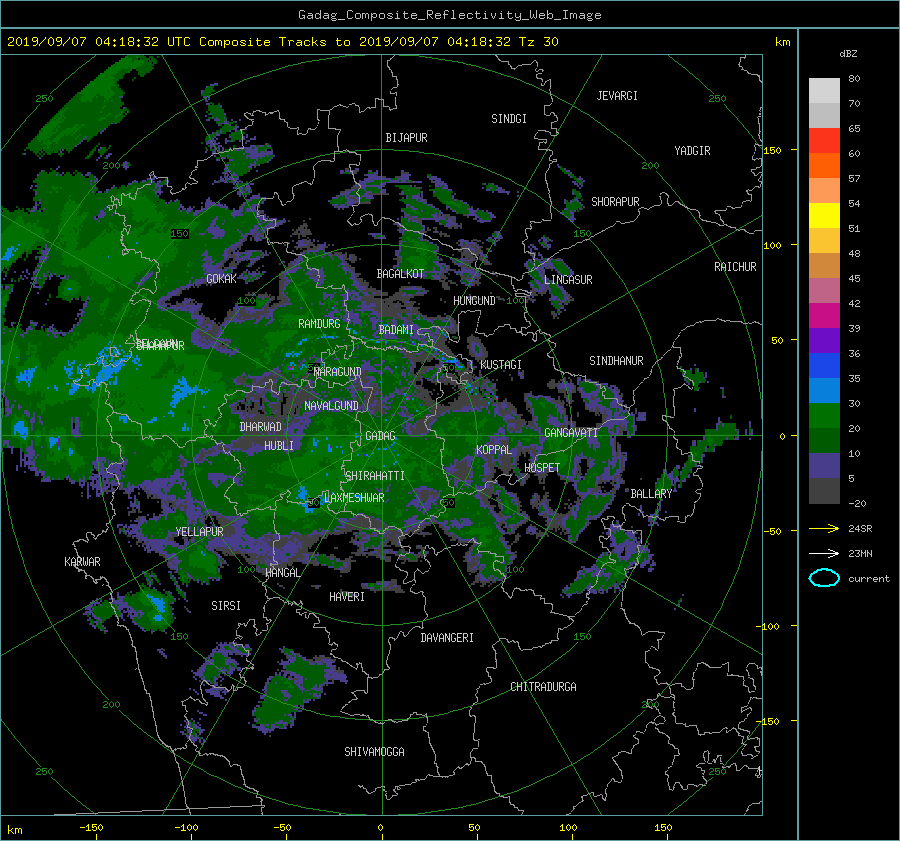Click the SIRSI city label

pos(226,606)
